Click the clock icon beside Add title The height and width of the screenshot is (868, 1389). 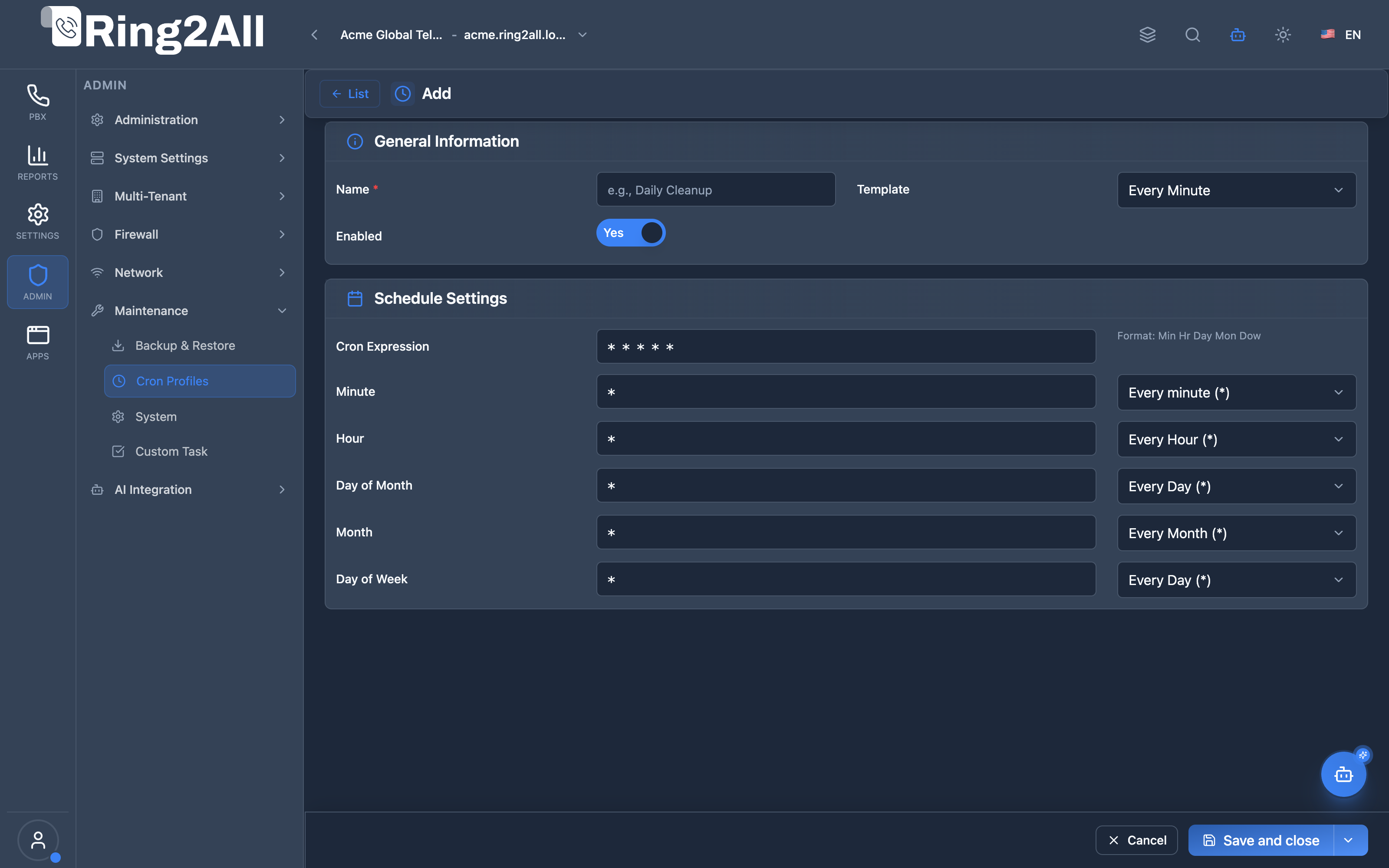(402, 94)
